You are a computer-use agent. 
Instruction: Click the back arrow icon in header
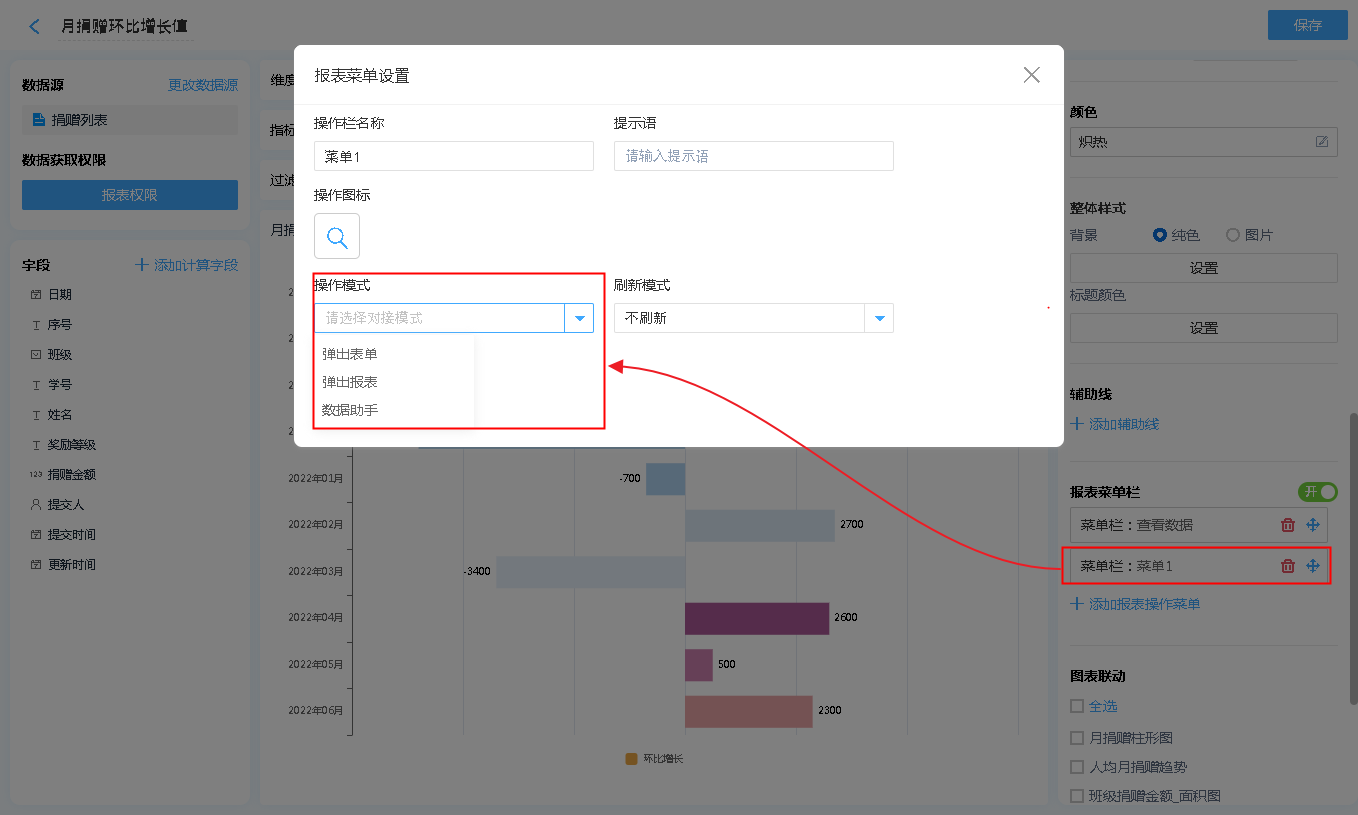[35, 26]
